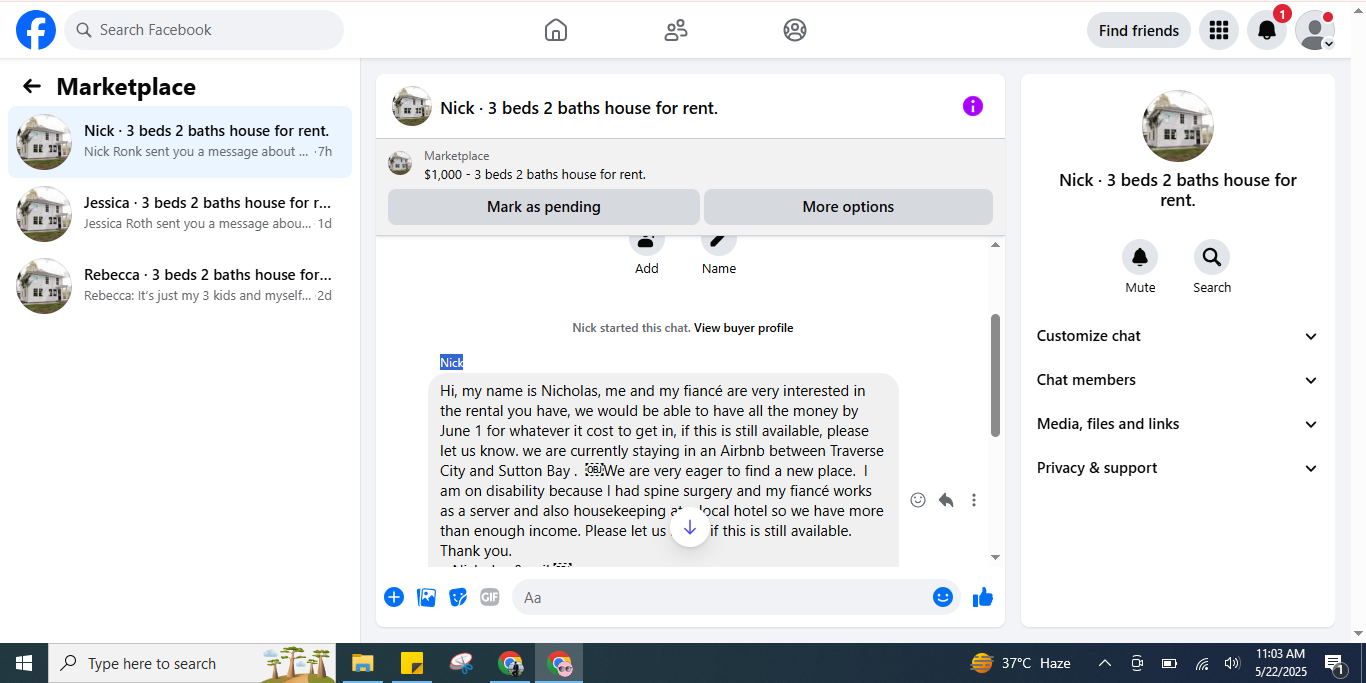Follow the View buyer profile link

click(x=743, y=328)
